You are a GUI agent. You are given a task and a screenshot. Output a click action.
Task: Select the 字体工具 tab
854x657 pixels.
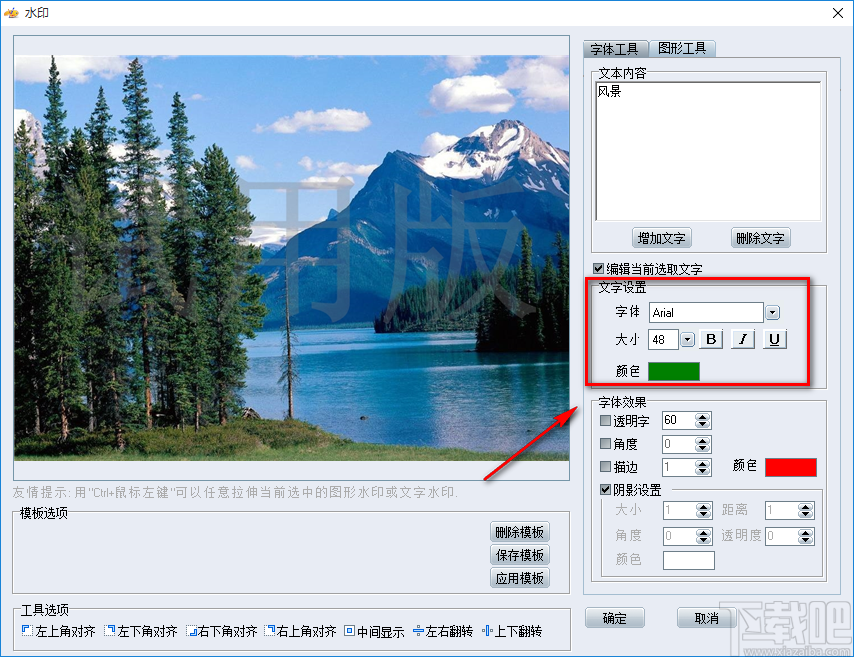point(616,48)
